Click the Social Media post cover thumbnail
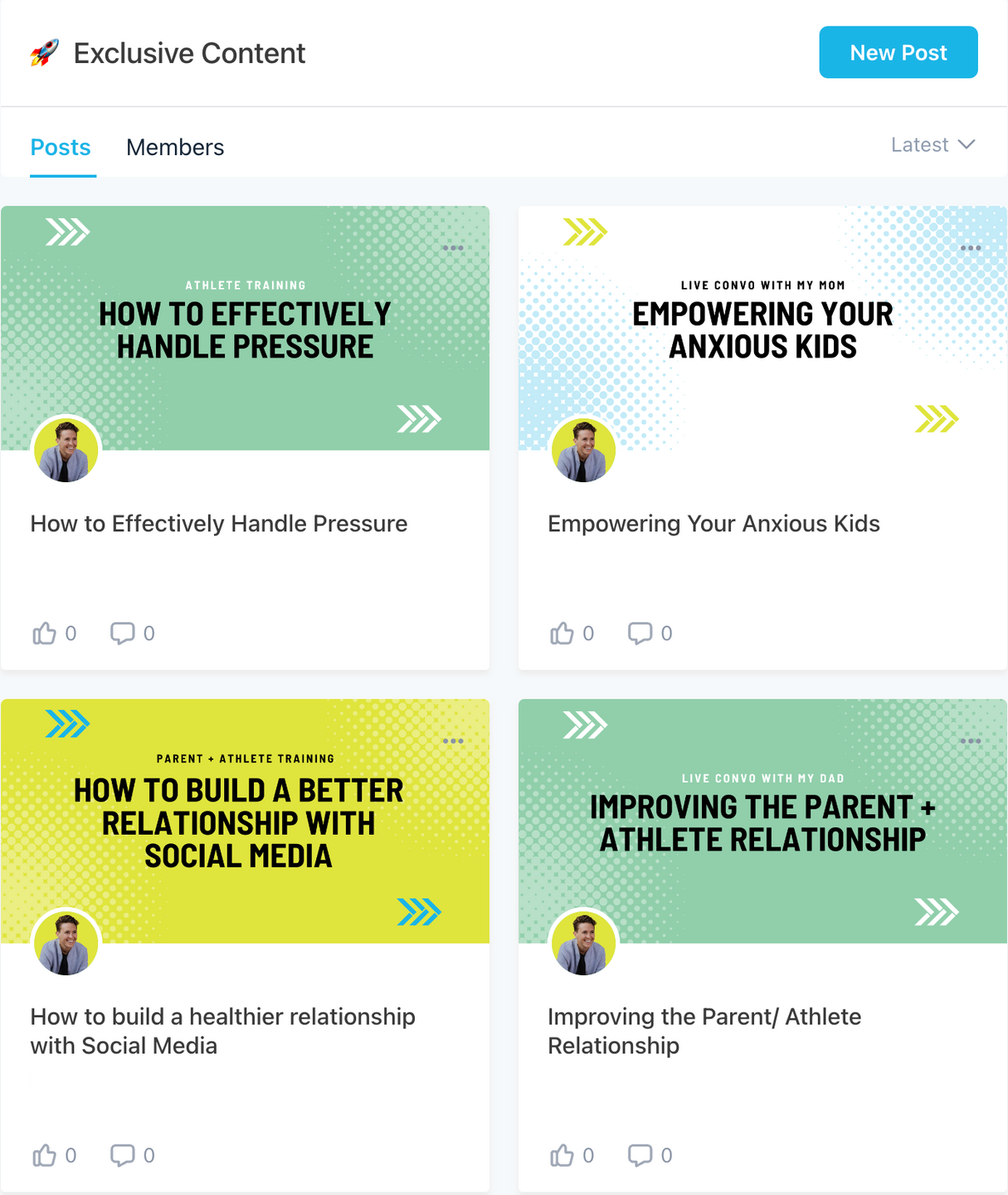This screenshot has width=1008, height=1195. (245, 821)
